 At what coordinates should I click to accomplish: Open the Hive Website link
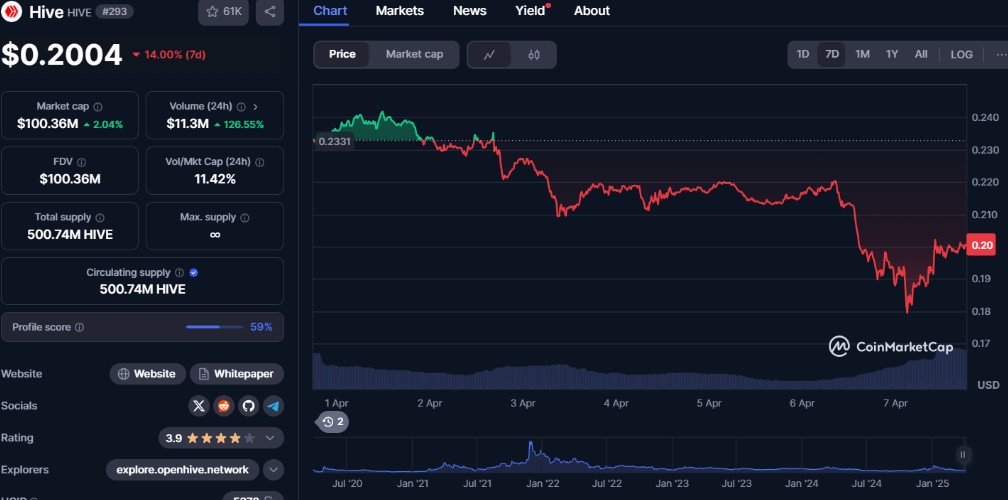[147, 374]
